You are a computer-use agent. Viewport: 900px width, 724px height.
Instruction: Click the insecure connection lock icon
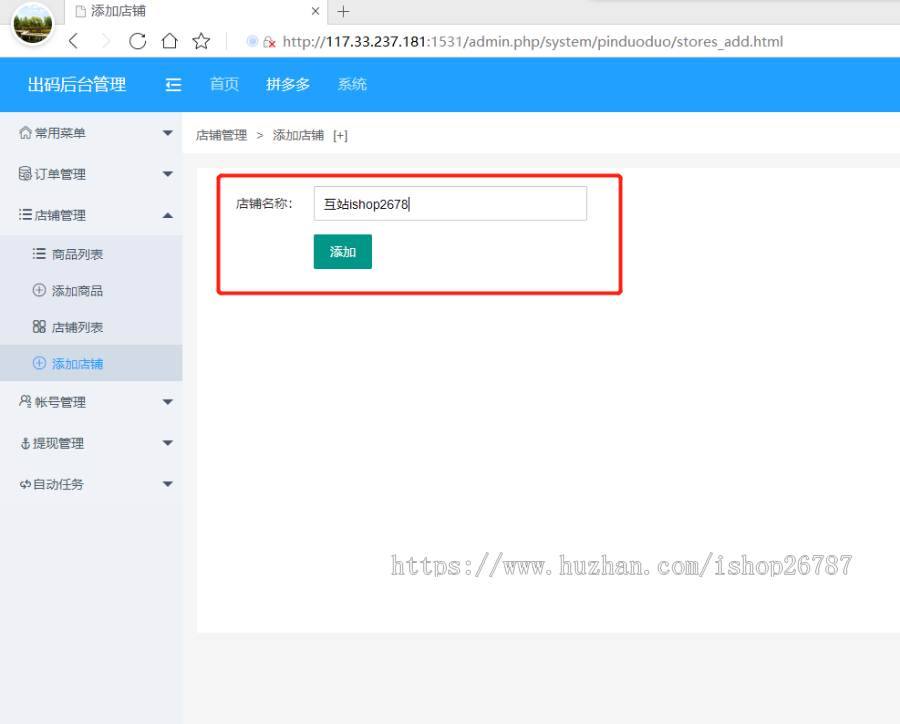269,42
